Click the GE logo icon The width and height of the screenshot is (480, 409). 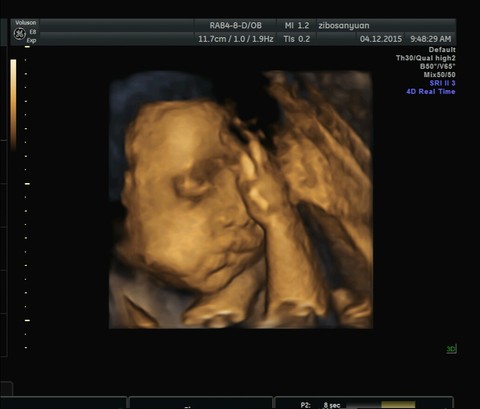[x=19, y=34]
